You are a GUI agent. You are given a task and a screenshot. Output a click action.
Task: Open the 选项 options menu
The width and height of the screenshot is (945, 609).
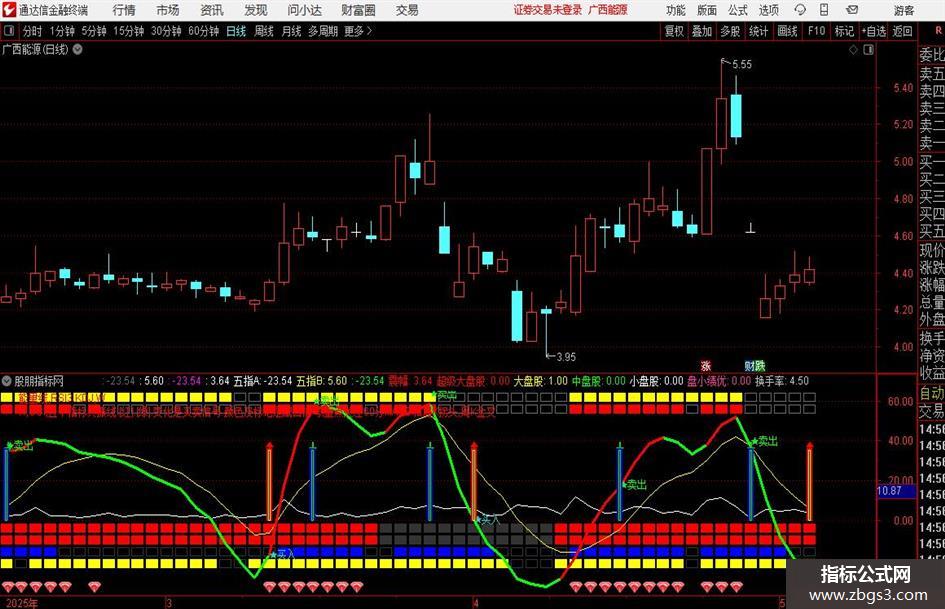768,10
